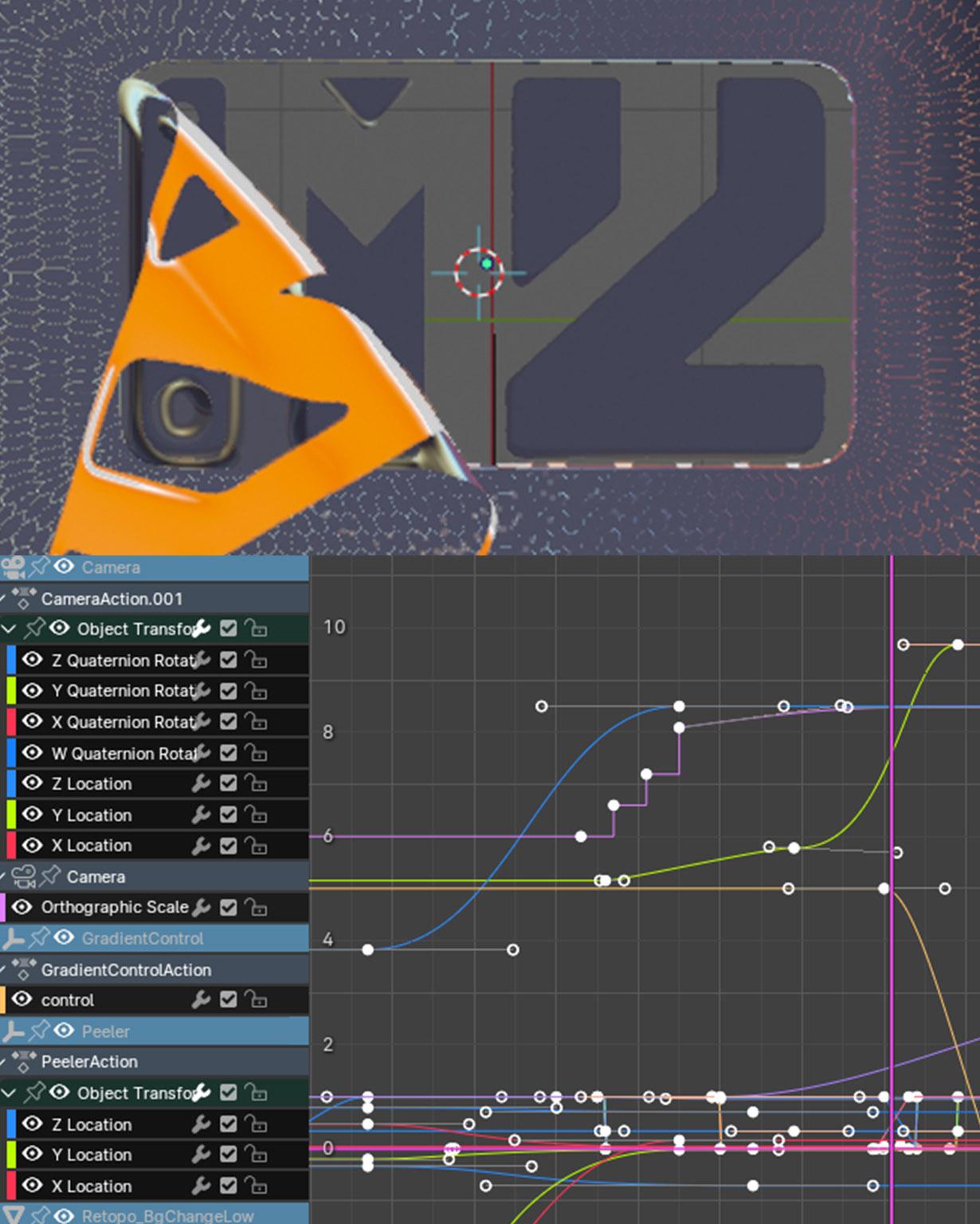Collapse the GradientControlAction expander arrow
Viewport: 980px width, 1224px height.
coord(3,969)
